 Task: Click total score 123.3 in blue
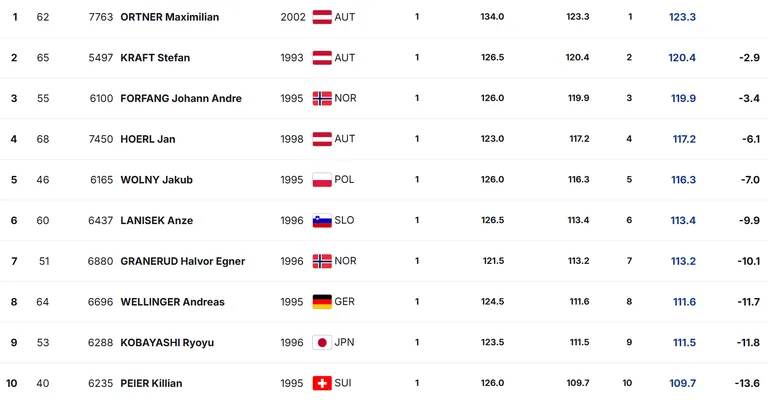(682, 17)
